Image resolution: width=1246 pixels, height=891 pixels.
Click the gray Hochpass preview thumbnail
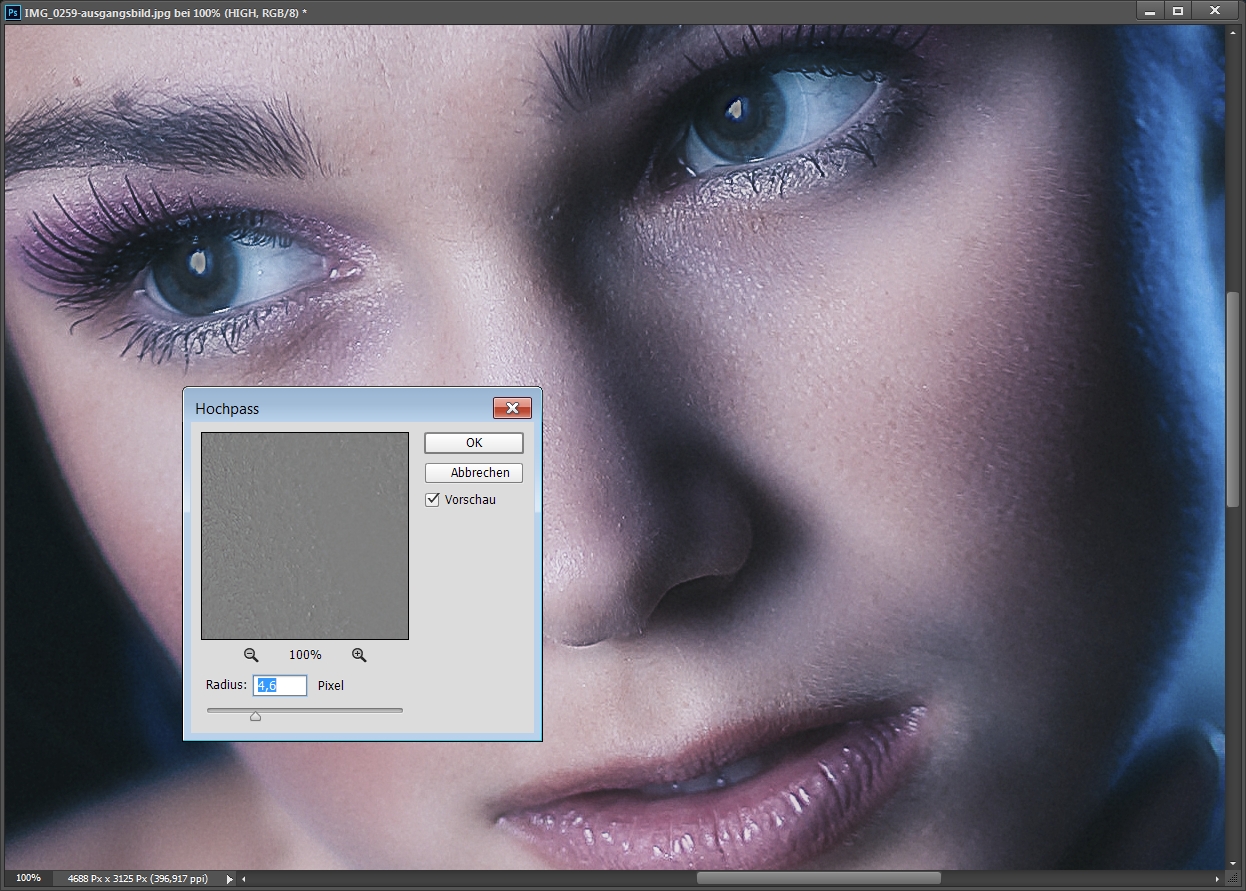[305, 536]
